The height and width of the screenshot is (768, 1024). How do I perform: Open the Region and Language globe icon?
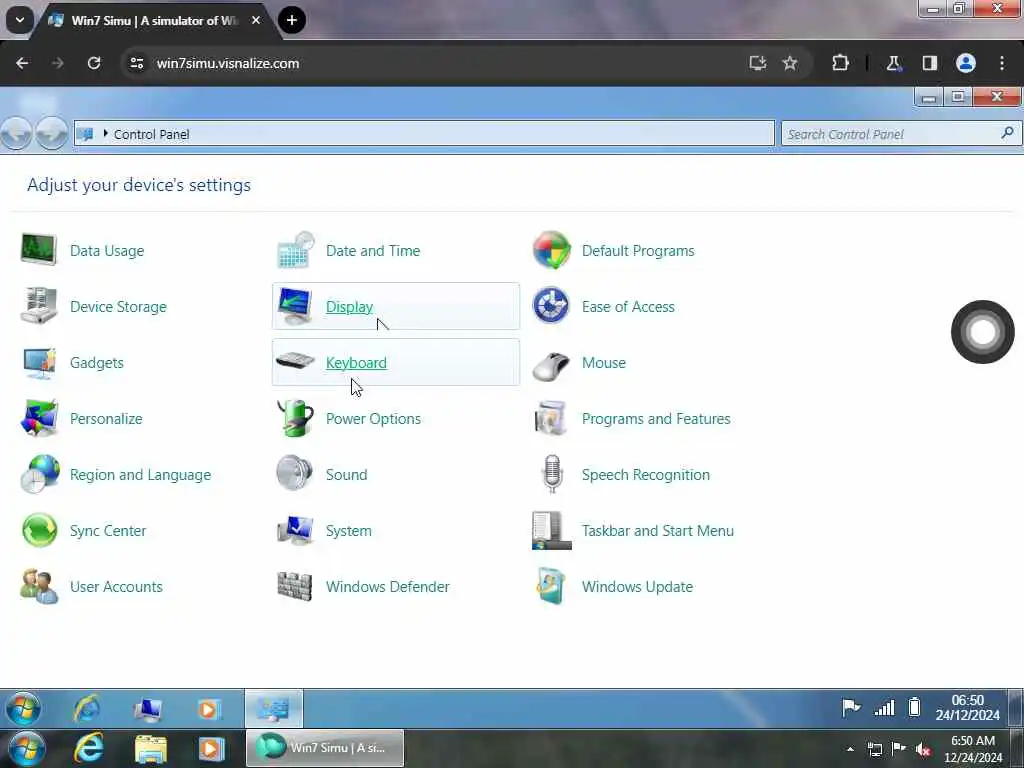point(39,474)
